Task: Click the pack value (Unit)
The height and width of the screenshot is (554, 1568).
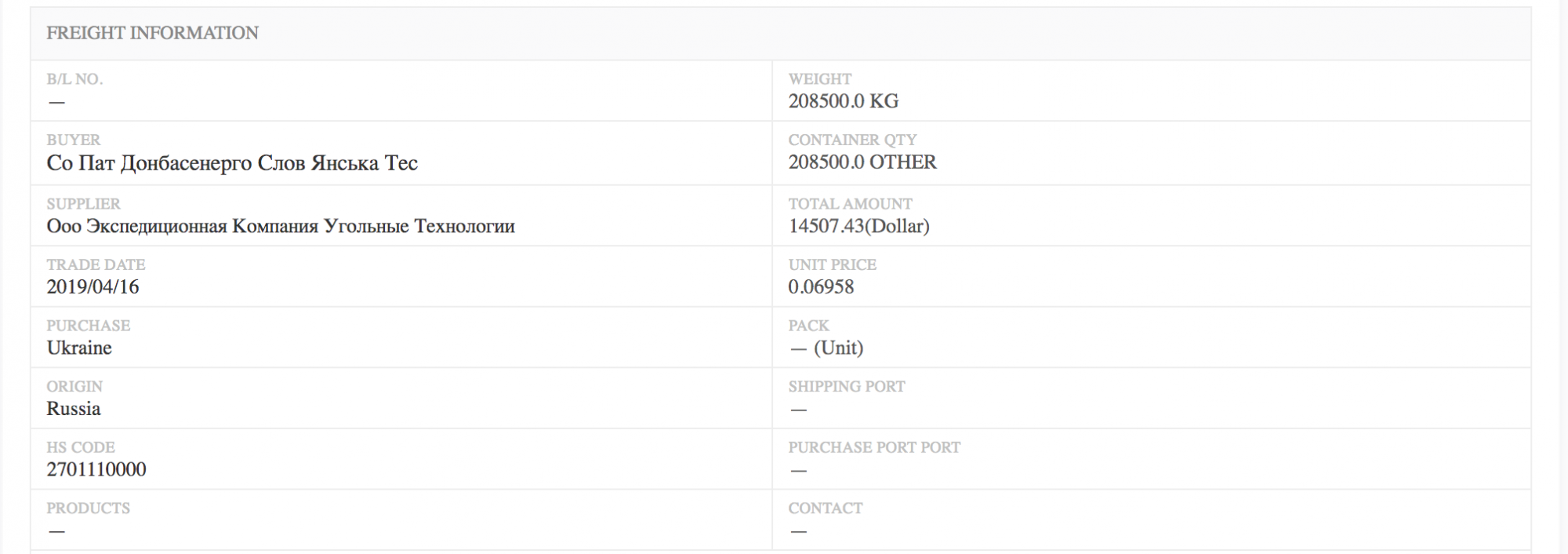Action: 838,348
